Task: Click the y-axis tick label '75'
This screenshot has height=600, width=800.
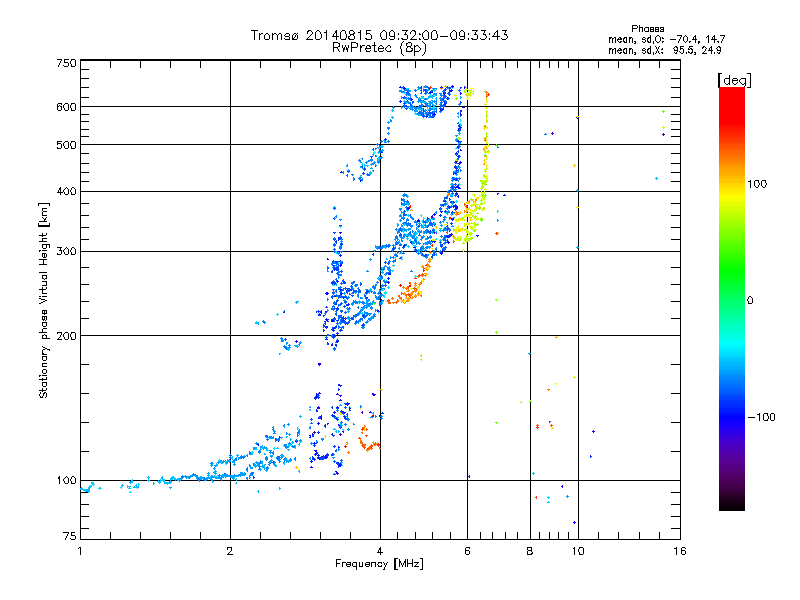Action: pos(70,536)
